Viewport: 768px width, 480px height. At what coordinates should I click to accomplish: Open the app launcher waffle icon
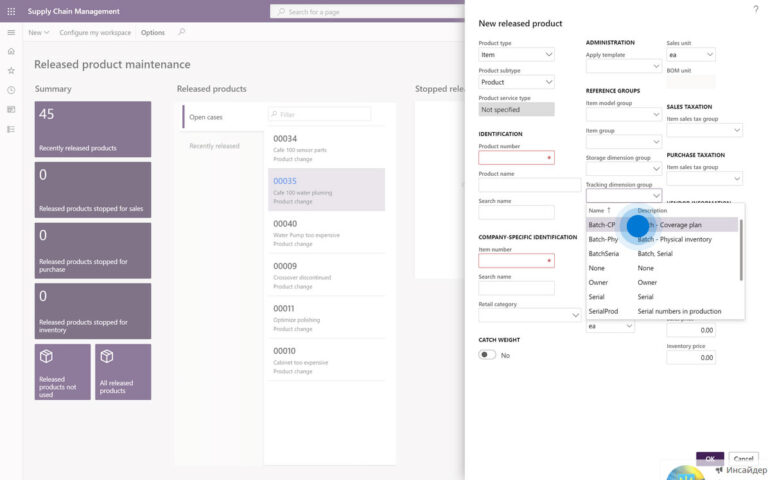(x=11, y=11)
